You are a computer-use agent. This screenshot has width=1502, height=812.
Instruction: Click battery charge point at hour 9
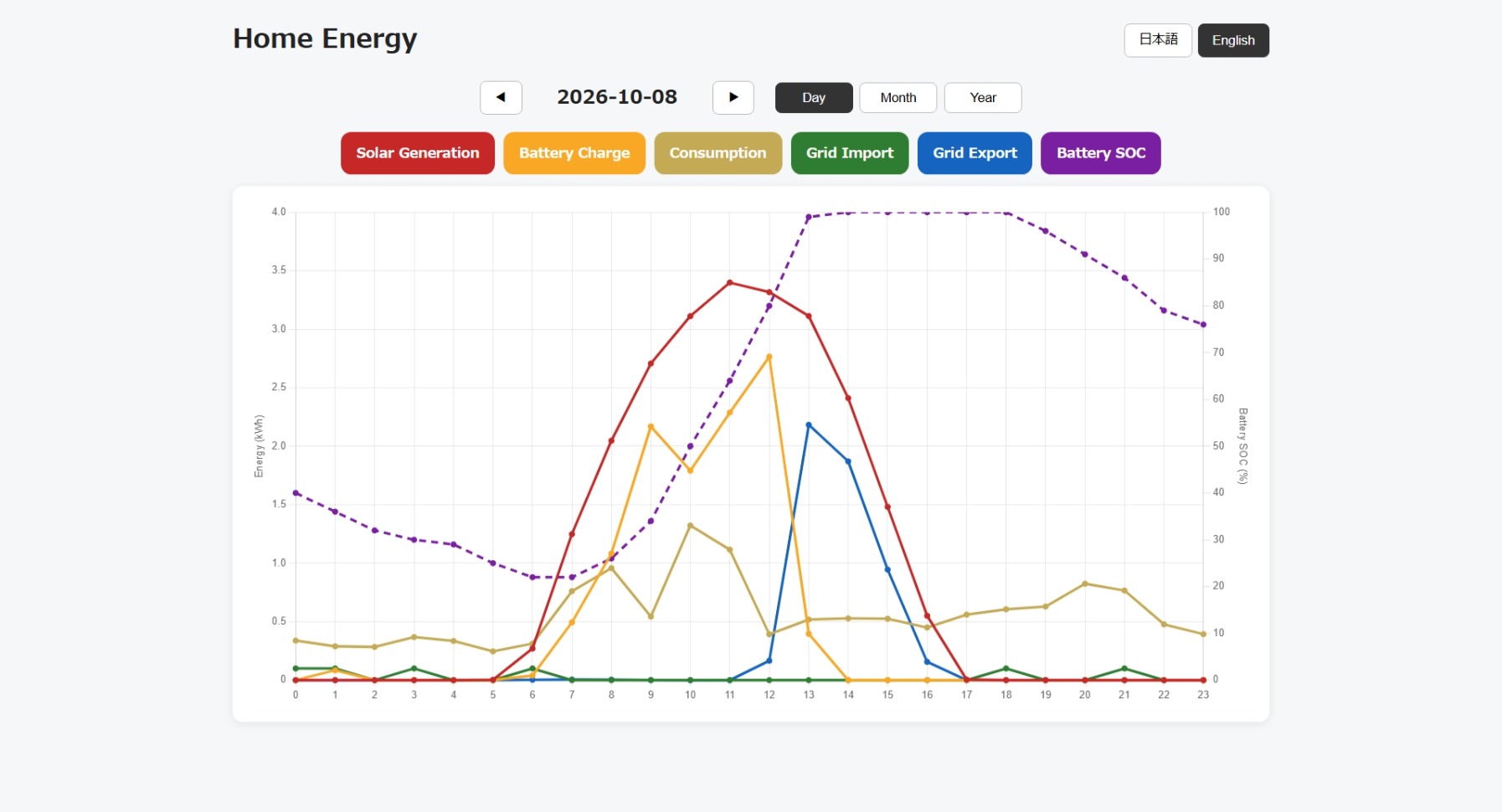(651, 427)
